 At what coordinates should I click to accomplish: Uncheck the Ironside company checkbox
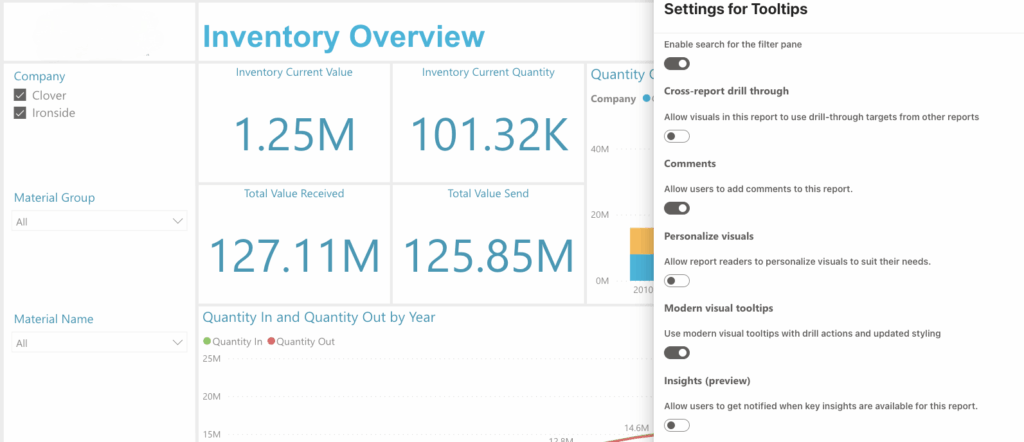(20, 113)
